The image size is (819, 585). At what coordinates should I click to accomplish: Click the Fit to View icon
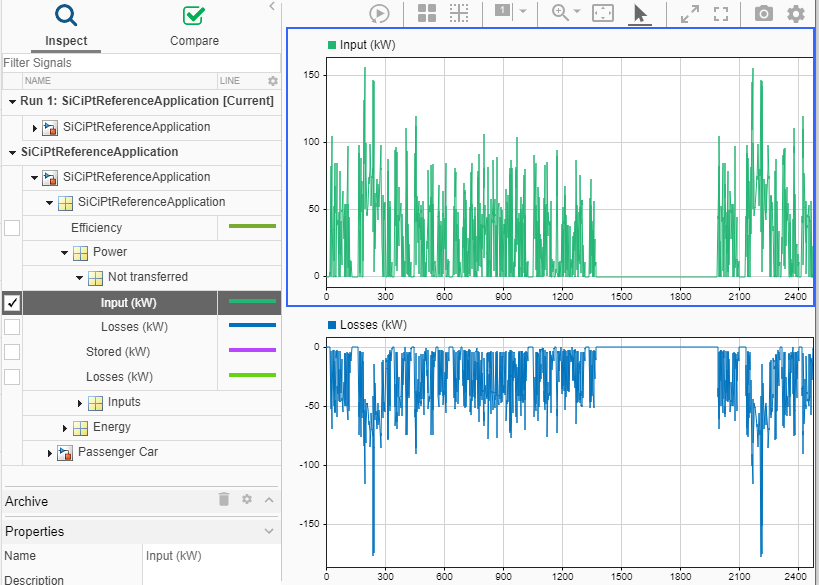(x=603, y=13)
